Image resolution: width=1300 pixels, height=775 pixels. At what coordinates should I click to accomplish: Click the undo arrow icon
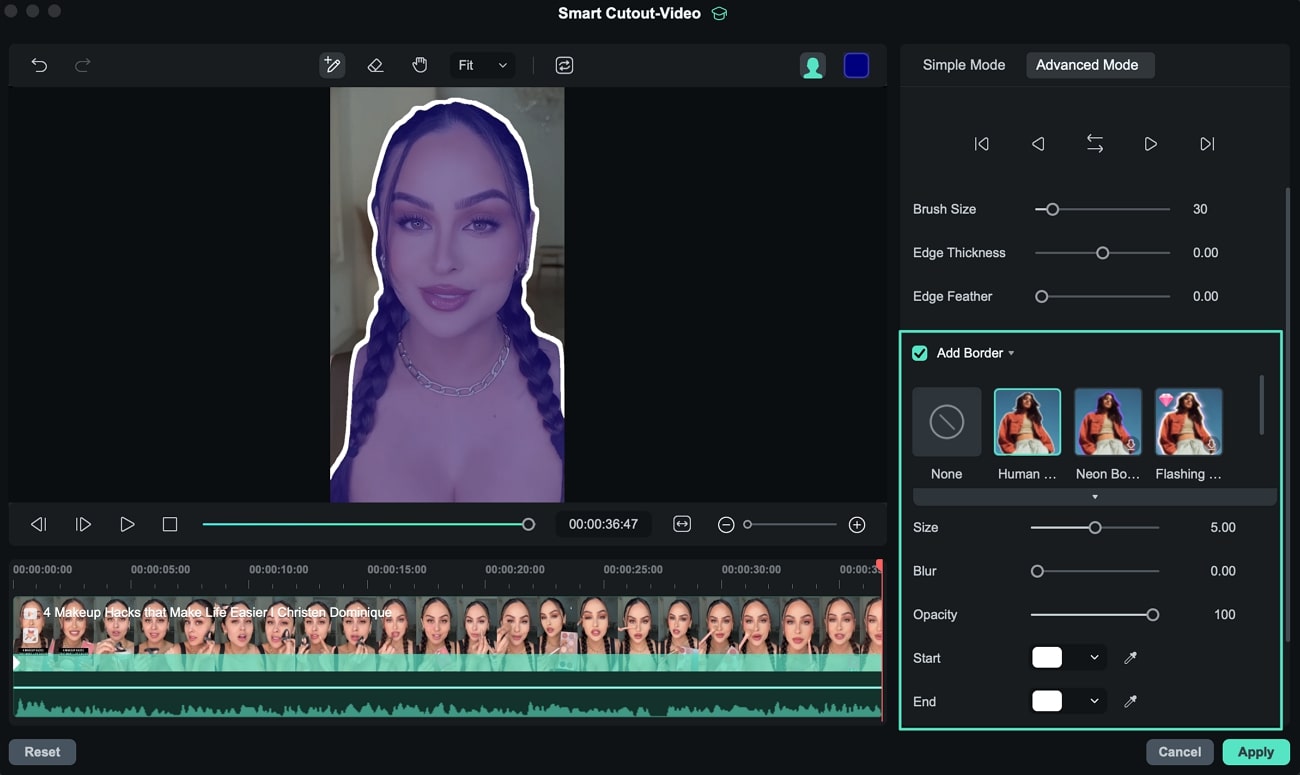[x=39, y=65]
